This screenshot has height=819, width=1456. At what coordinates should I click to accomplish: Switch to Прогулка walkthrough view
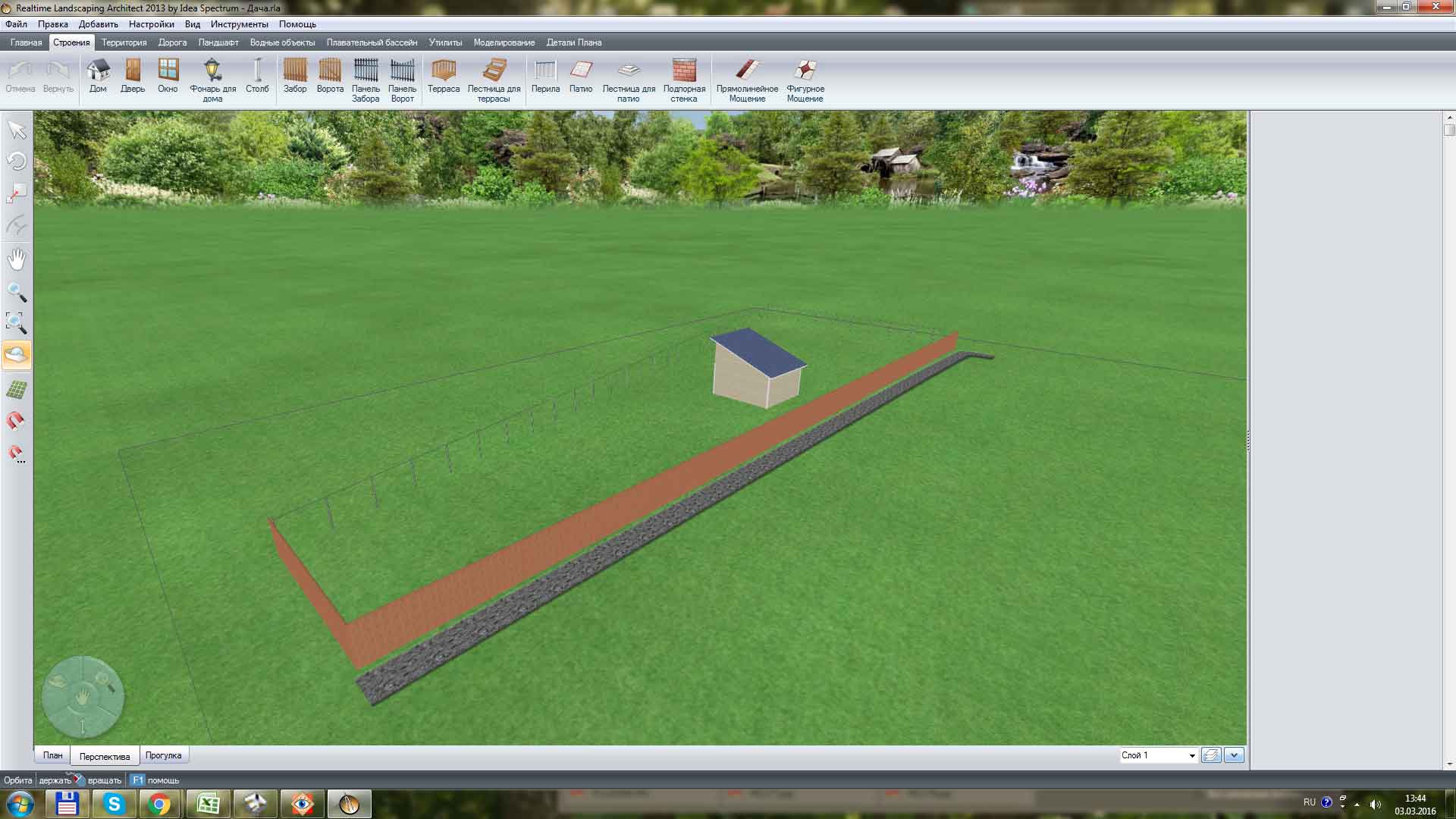[x=163, y=755]
